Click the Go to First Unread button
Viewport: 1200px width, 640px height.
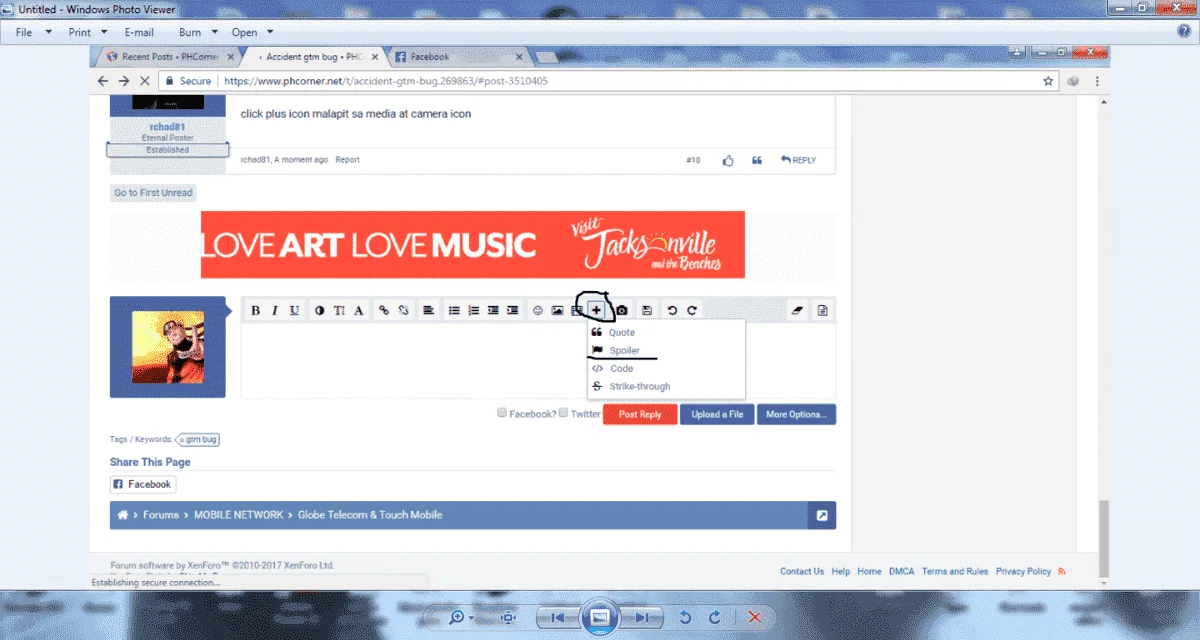[x=153, y=193]
